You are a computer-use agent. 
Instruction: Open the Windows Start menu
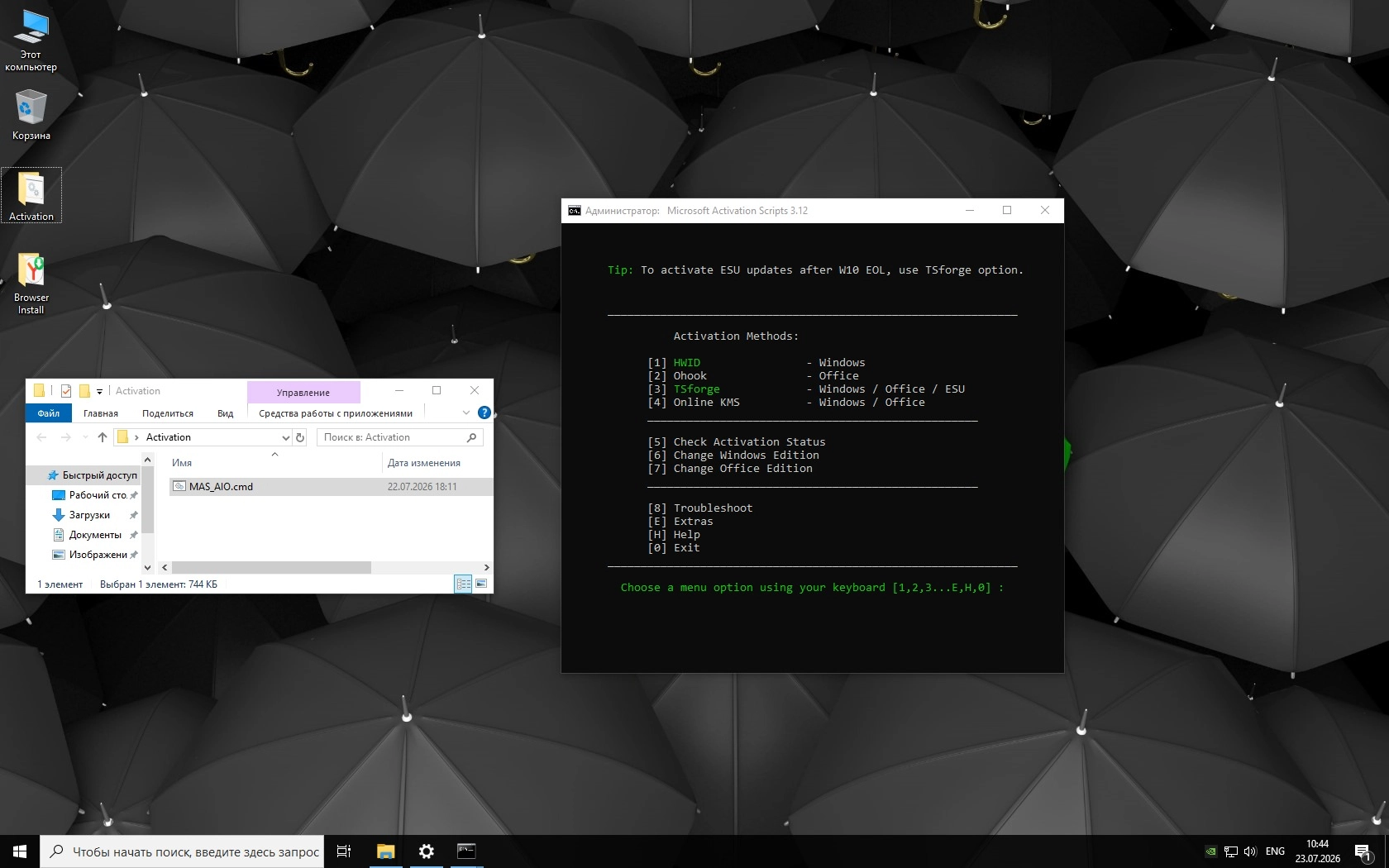pos(20,851)
